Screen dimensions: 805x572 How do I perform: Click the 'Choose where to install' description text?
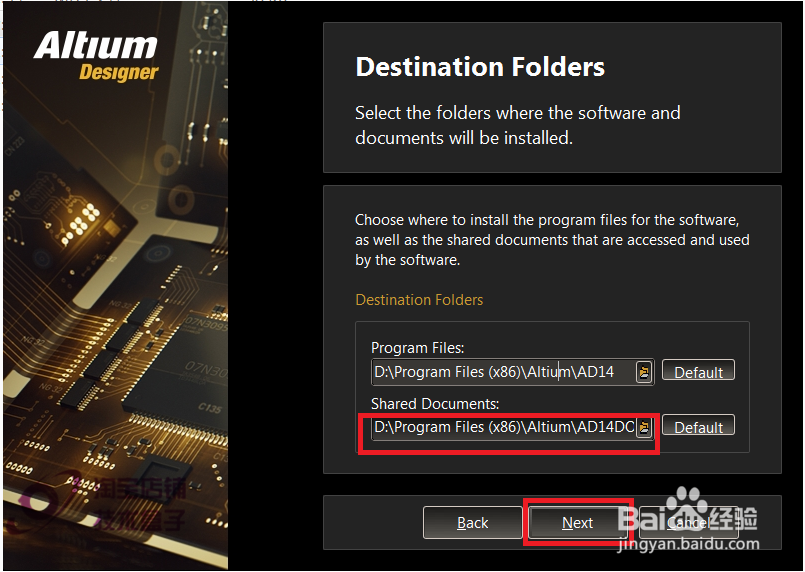point(552,240)
